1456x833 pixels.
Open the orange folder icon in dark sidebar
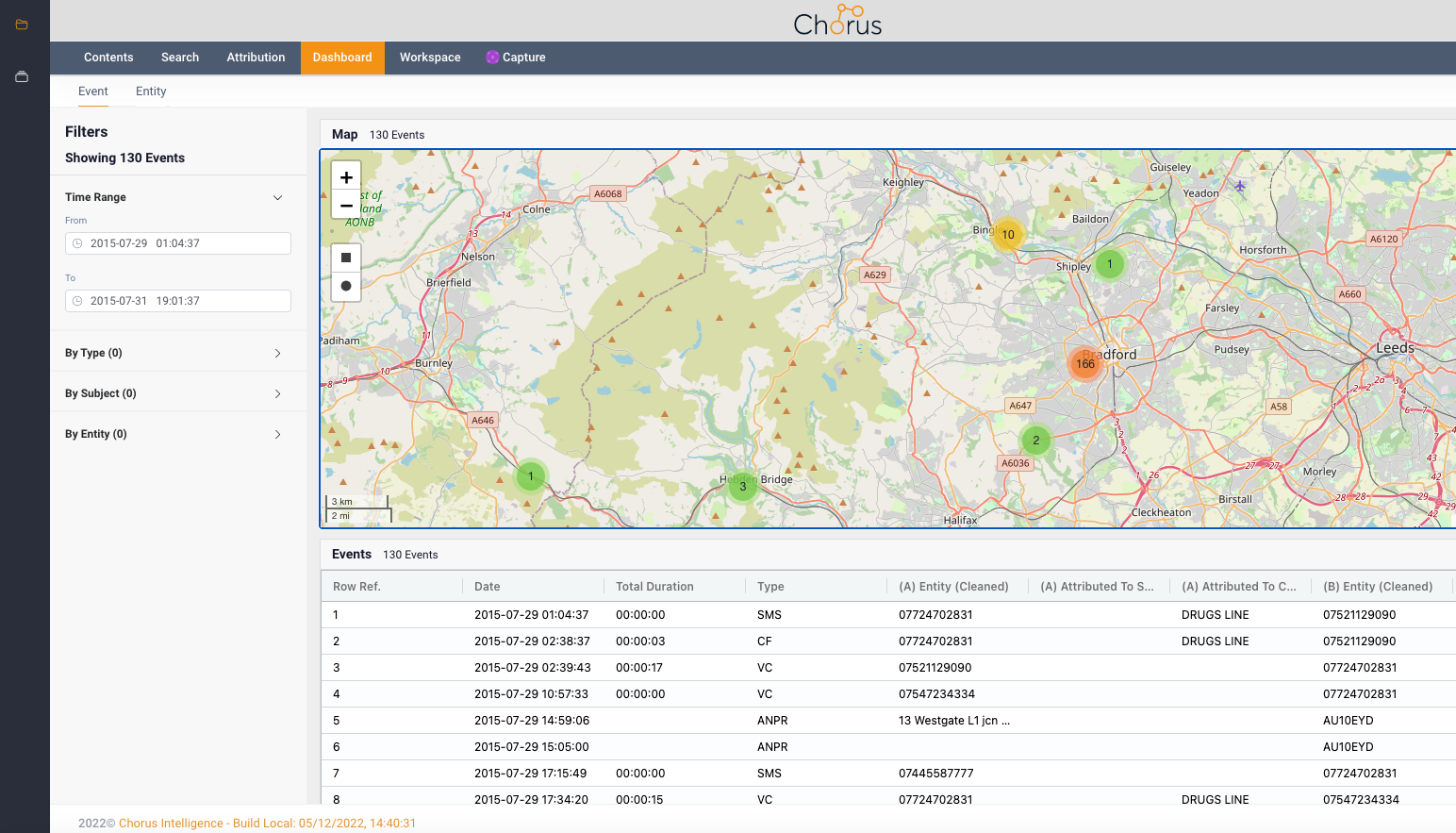tap(21, 24)
